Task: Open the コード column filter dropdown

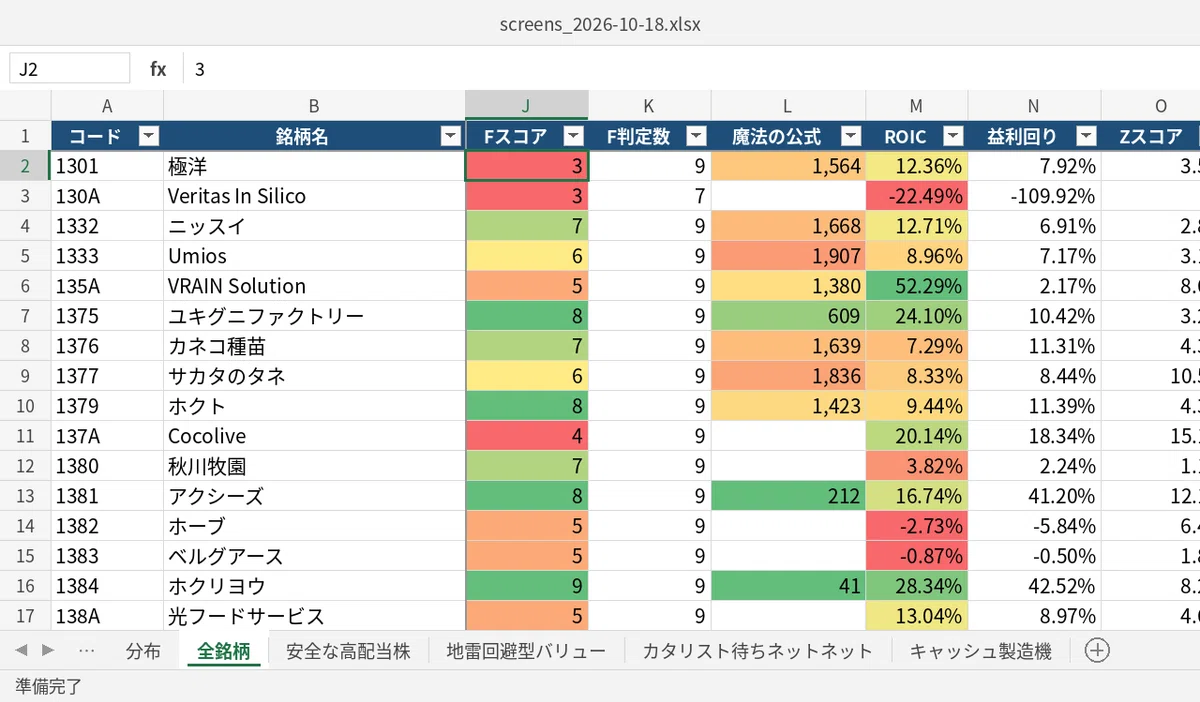Action: (x=149, y=137)
